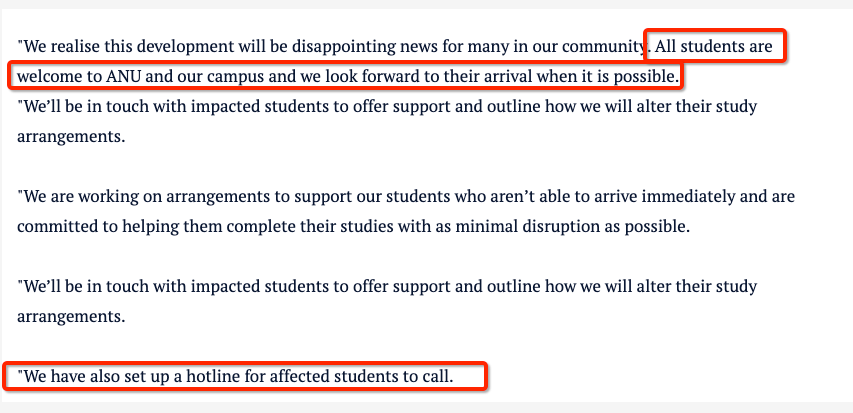Click the highlighted hotline sentence
The image size is (853, 413).
click(x=236, y=377)
